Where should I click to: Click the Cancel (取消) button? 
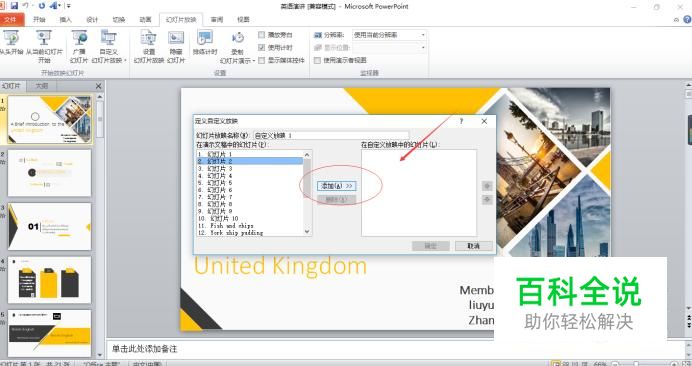[x=474, y=246]
